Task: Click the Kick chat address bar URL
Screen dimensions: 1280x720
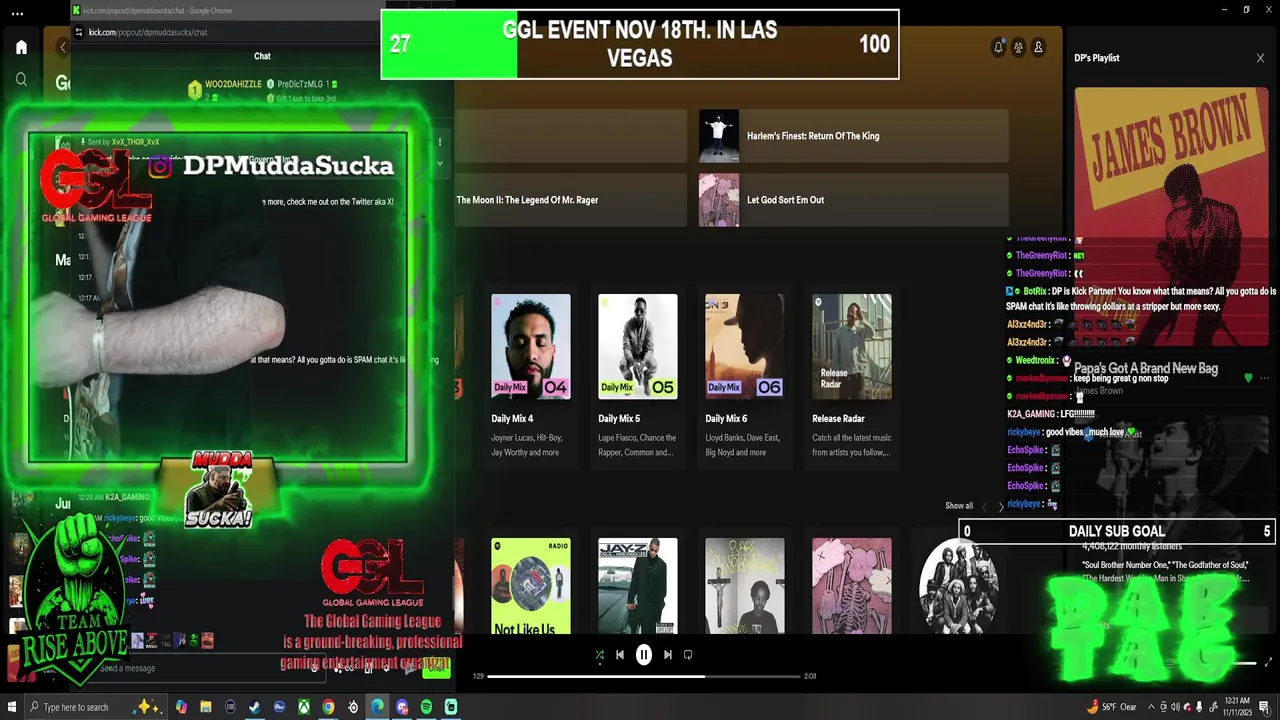Action: click(148, 32)
